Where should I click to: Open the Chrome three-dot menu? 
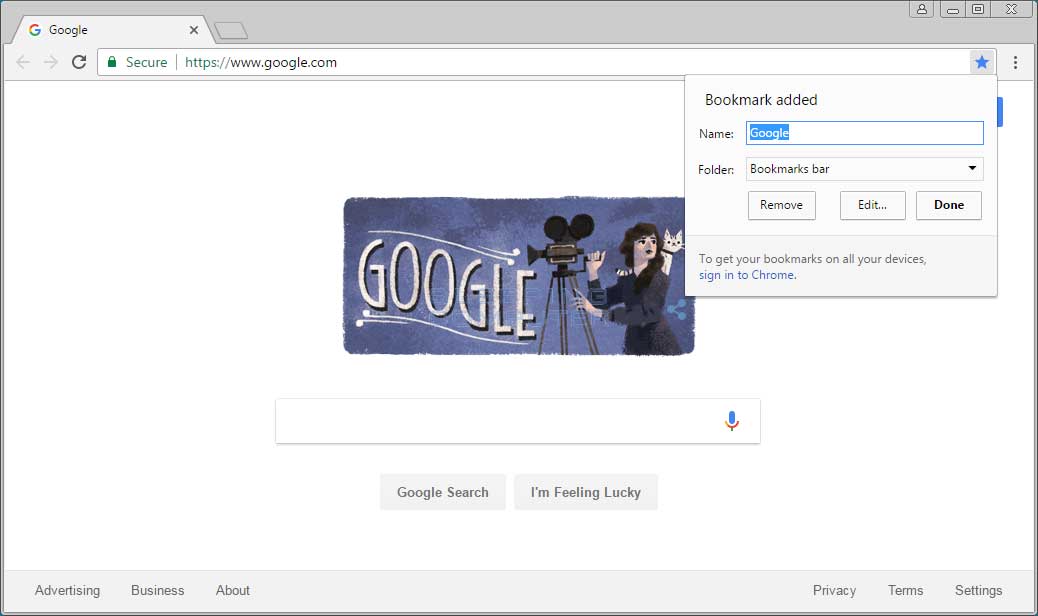pos(1015,62)
